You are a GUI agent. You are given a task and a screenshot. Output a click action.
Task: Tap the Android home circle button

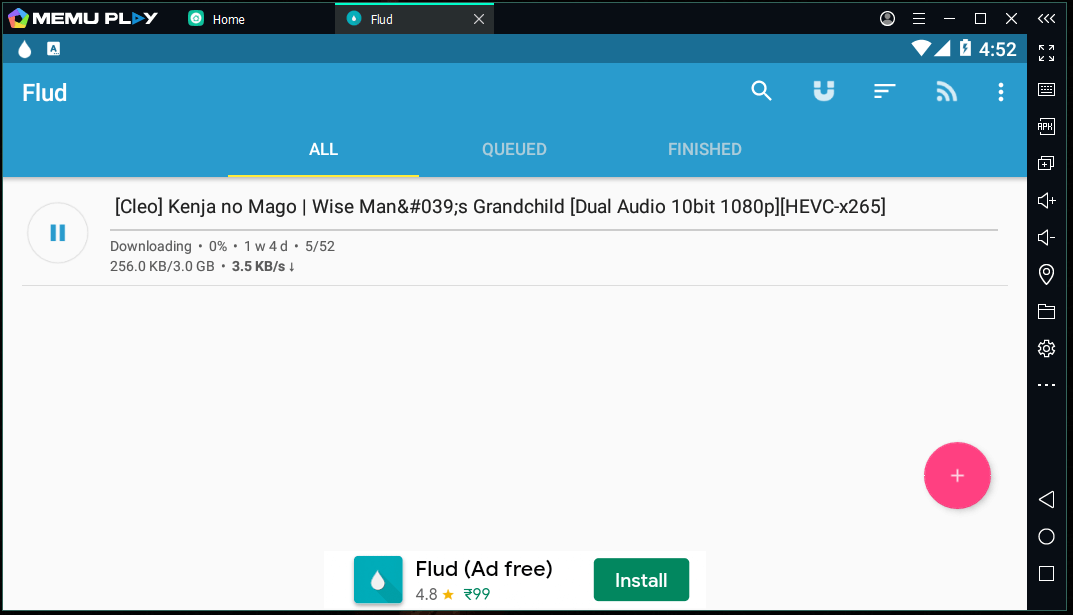click(1046, 536)
